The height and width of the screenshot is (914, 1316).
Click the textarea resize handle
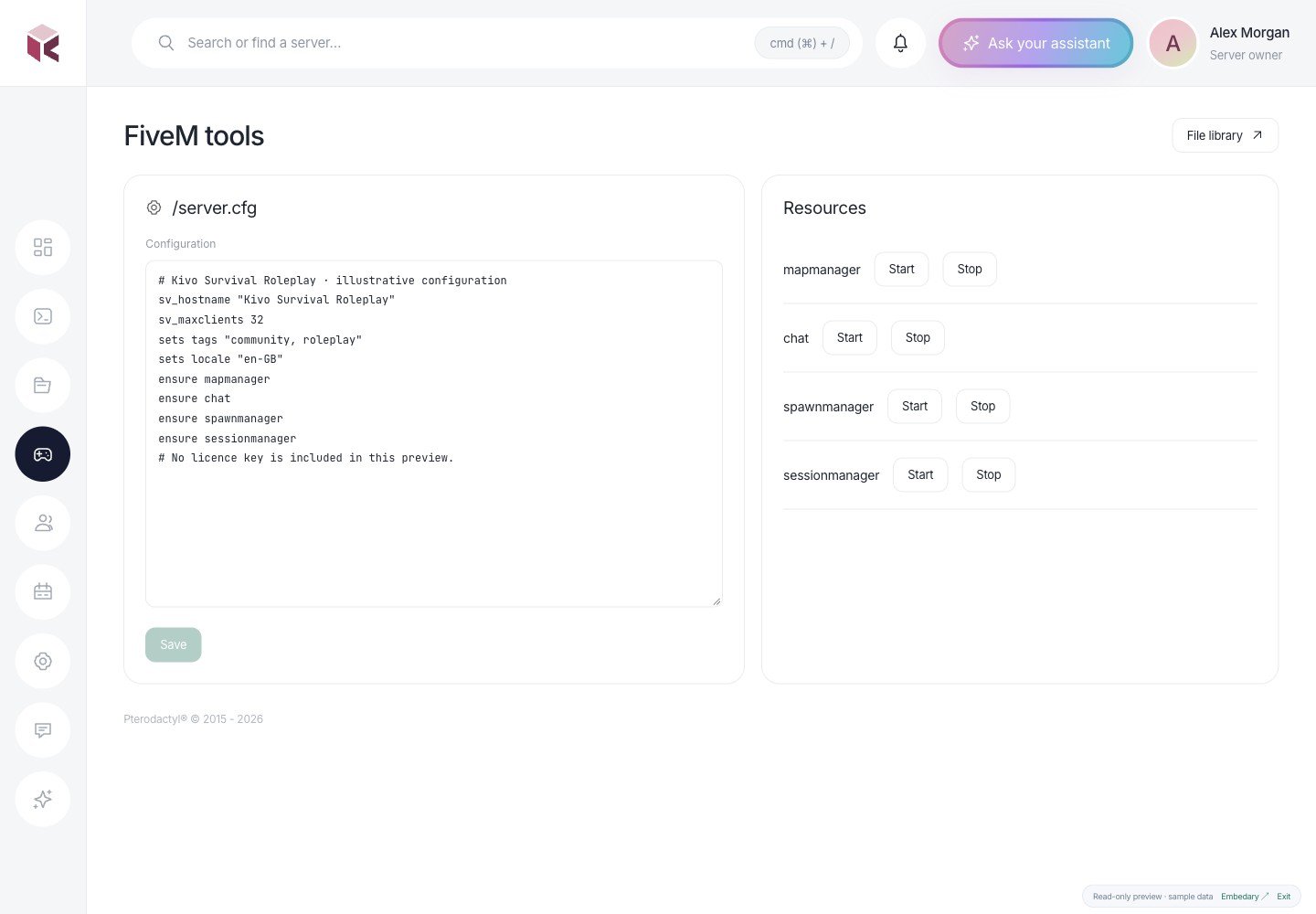pos(716,600)
